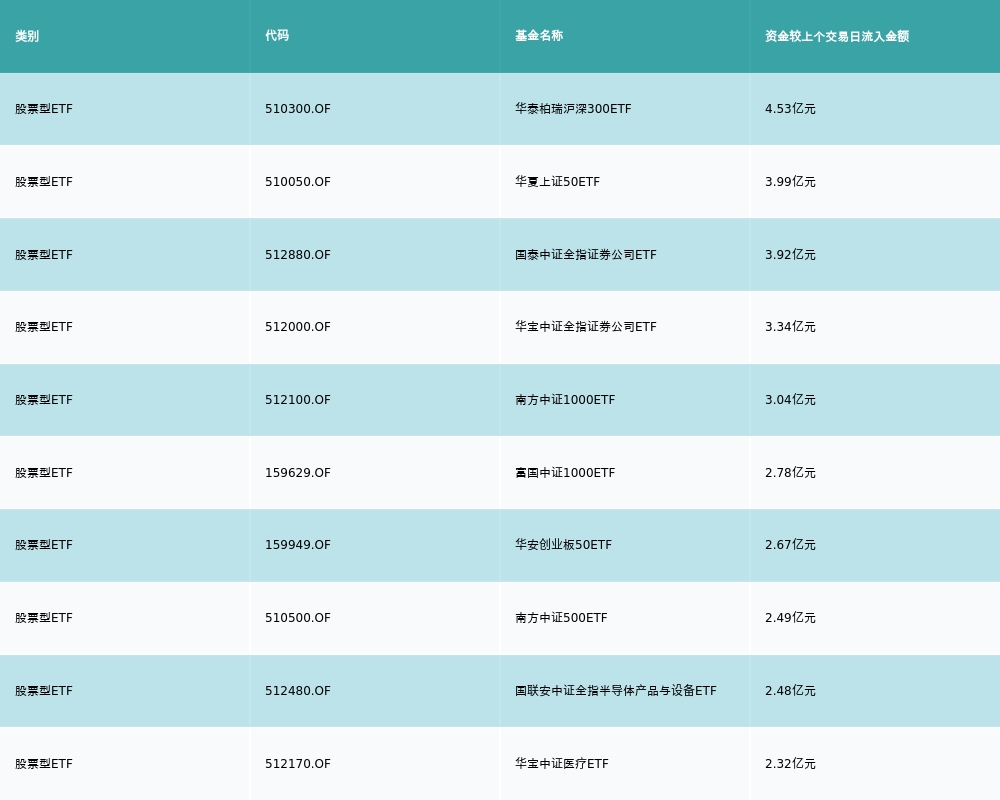Click the 代码 column header

[277, 36]
